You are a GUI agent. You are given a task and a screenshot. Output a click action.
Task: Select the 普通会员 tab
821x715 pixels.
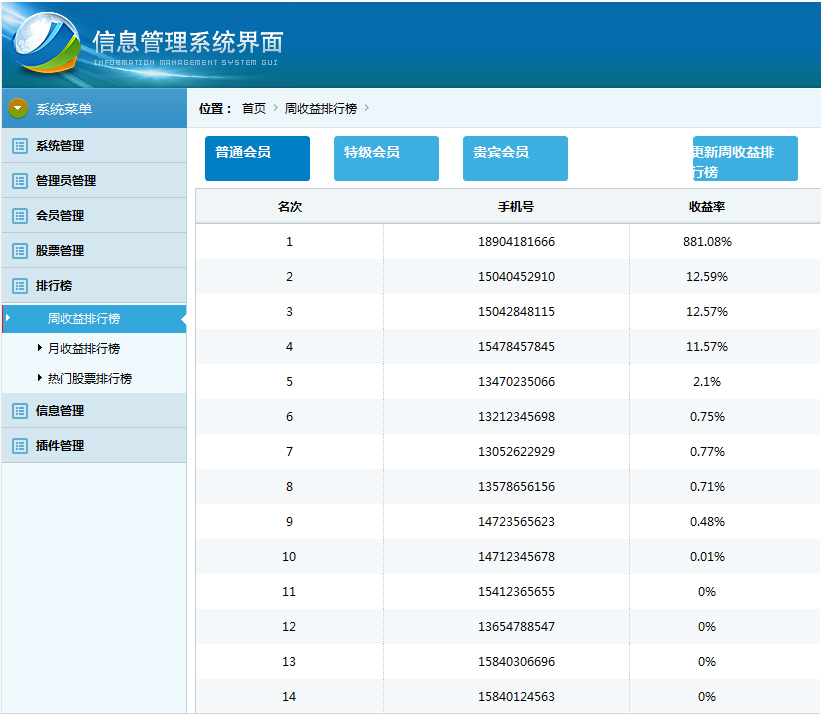[257, 158]
